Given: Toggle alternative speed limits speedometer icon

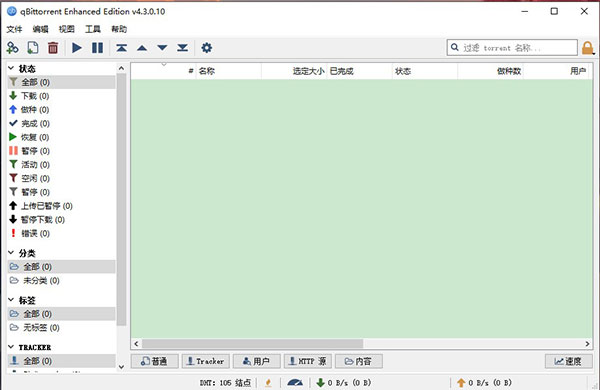Looking at the screenshot, I should 295,382.
